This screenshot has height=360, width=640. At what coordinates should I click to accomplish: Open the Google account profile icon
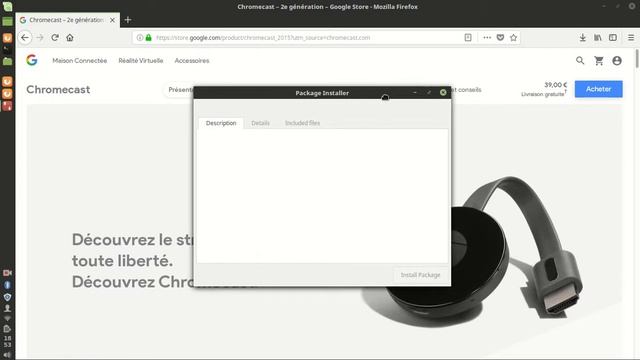point(617,60)
